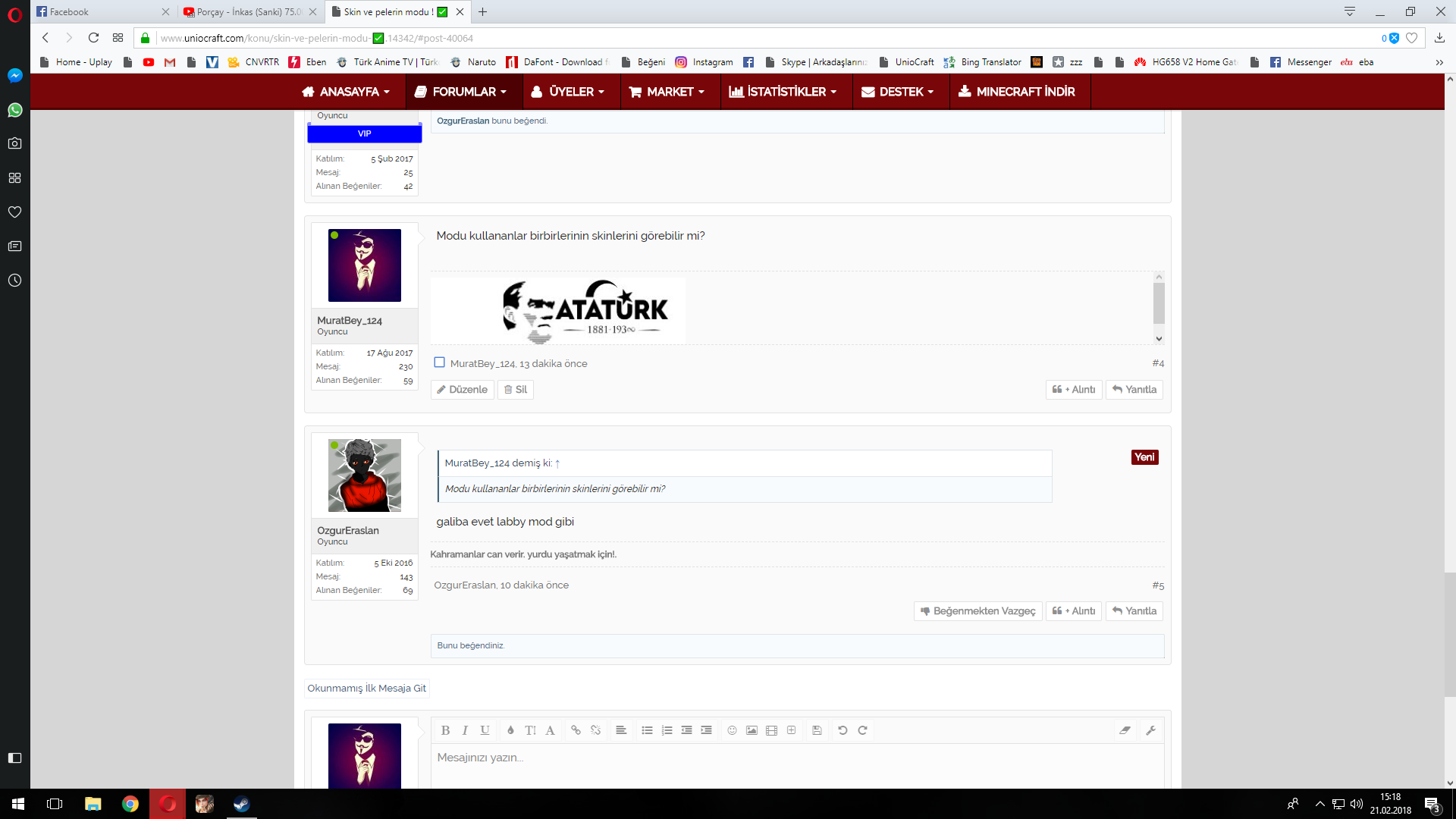Open the text alignment option
This screenshot has height=819, width=1456.
pyautogui.click(x=621, y=730)
